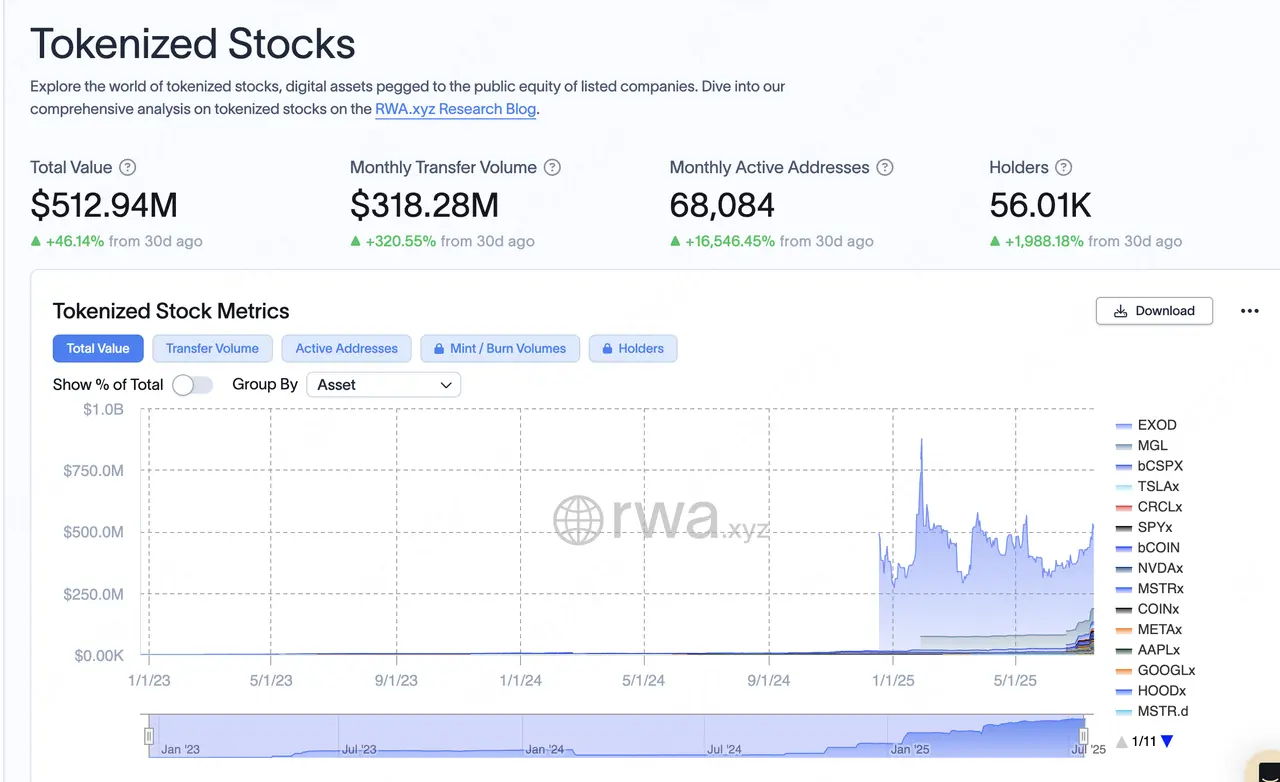
Task: Click the $512.94M total value figure
Action: [104, 205]
